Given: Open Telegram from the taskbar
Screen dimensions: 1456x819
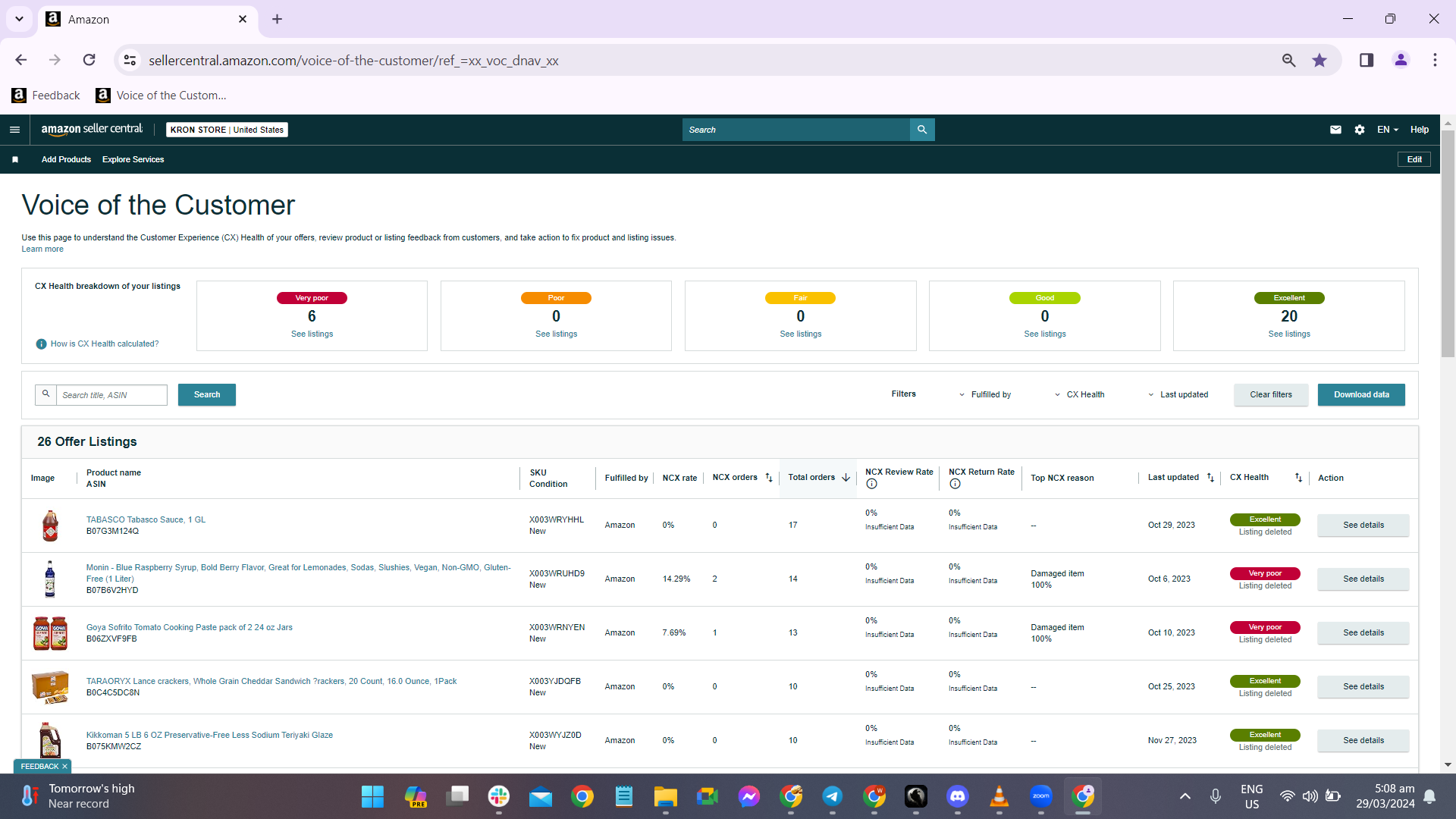Looking at the screenshot, I should point(833,796).
